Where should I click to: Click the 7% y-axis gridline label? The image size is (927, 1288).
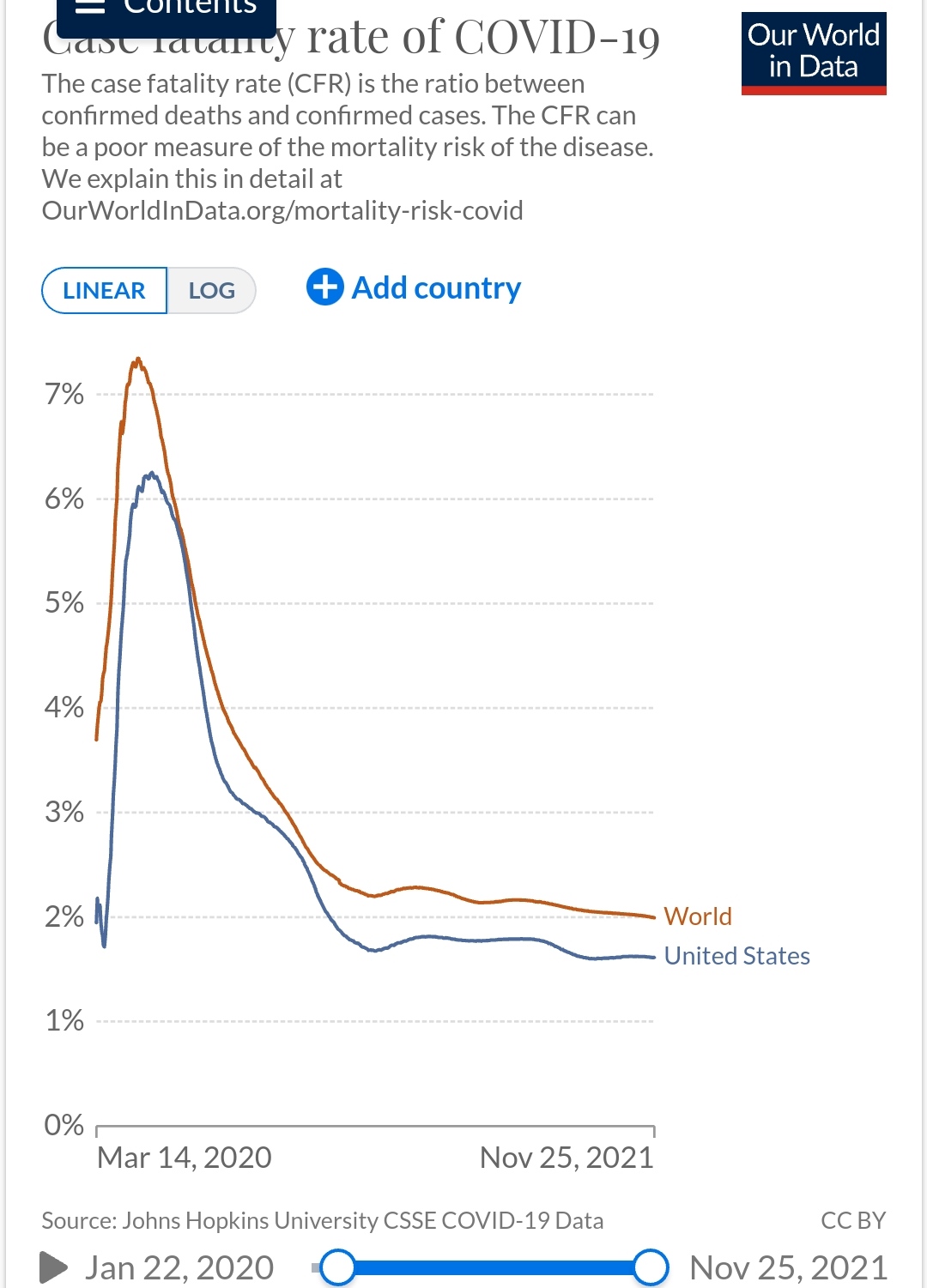pos(64,394)
